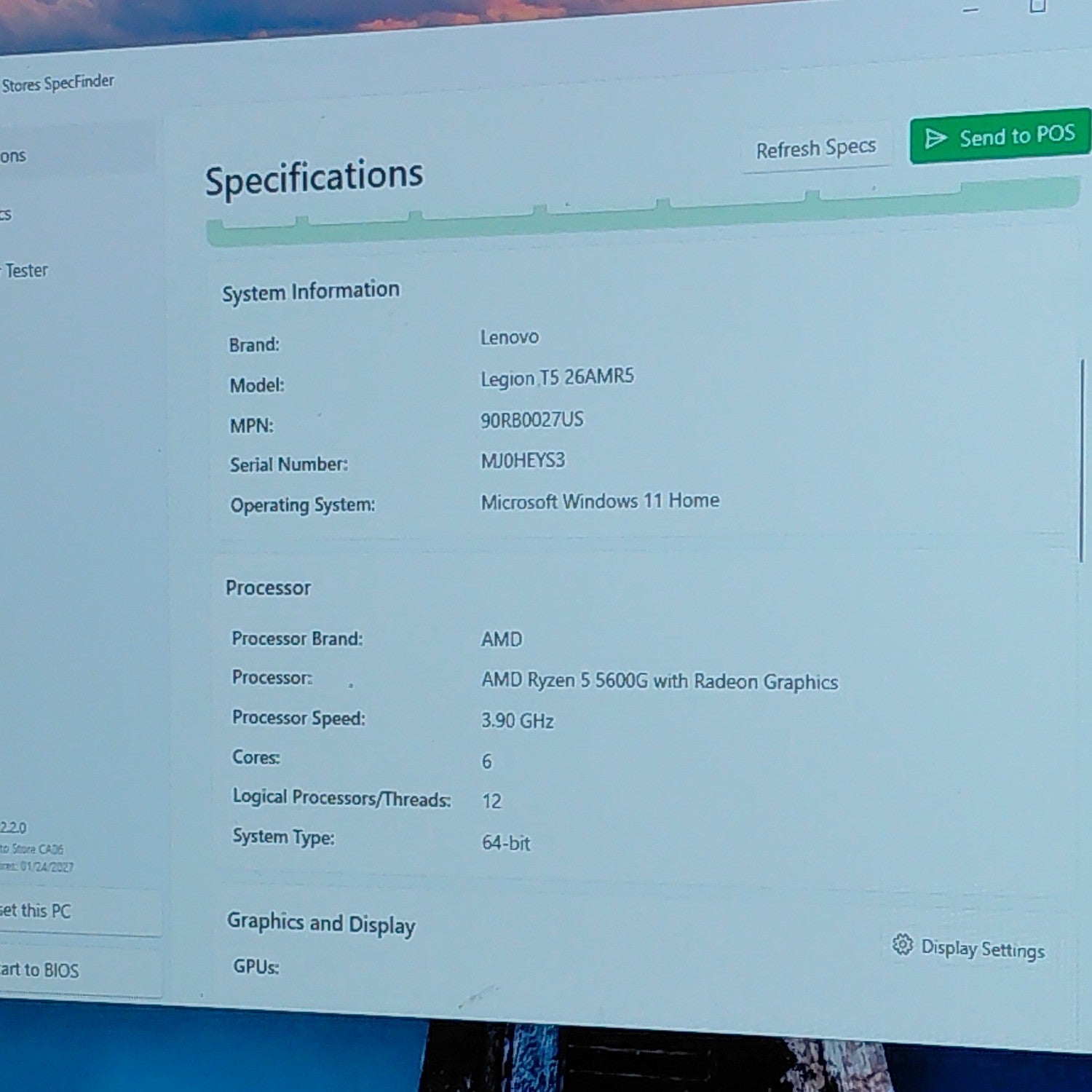
Task: Select the Processor Brand value AMD
Action: coord(502,639)
